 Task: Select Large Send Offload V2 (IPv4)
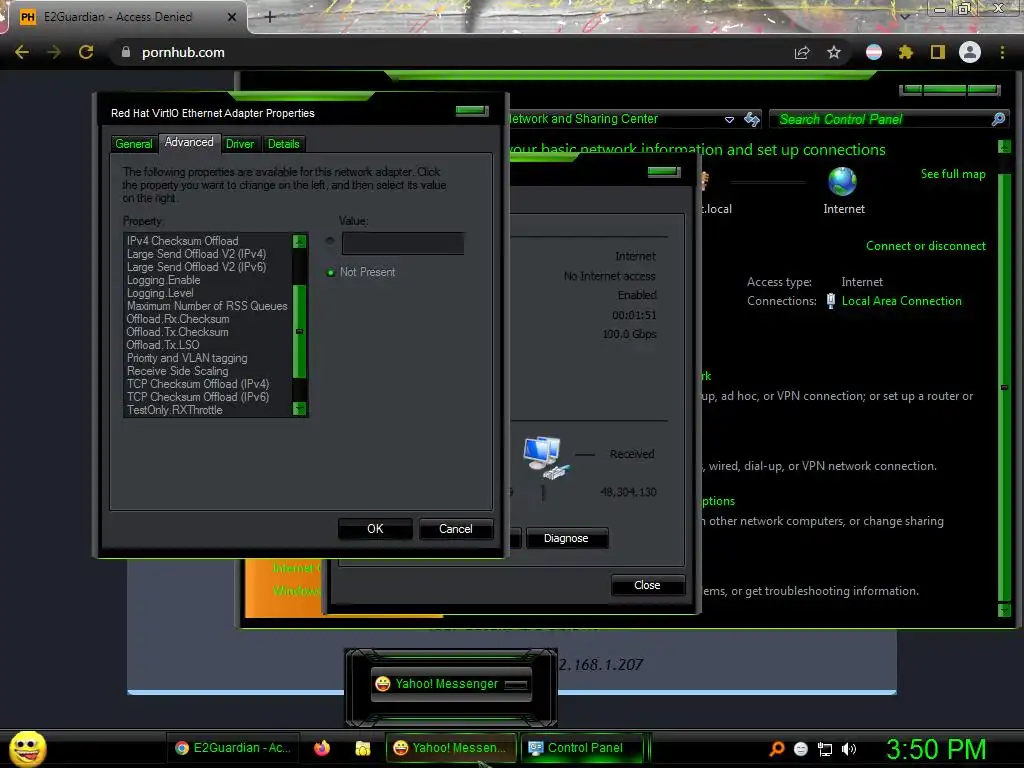[197, 254]
